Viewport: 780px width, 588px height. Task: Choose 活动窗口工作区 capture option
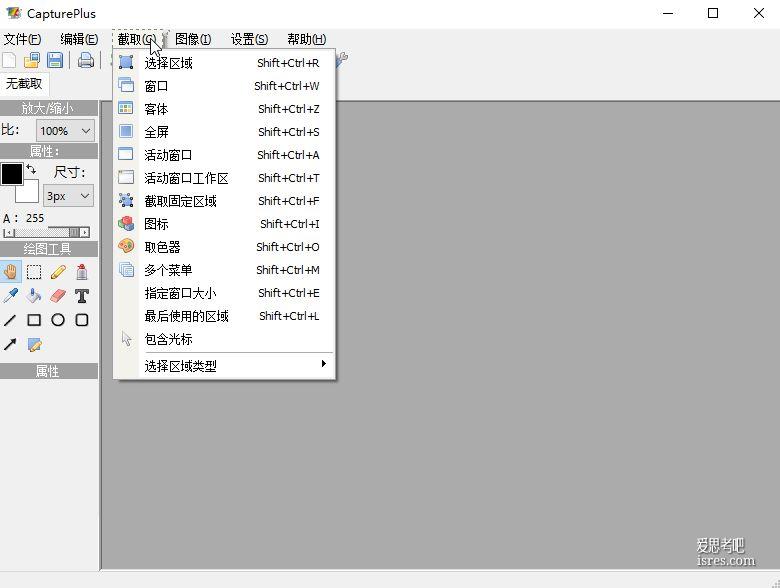click(224, 178)
